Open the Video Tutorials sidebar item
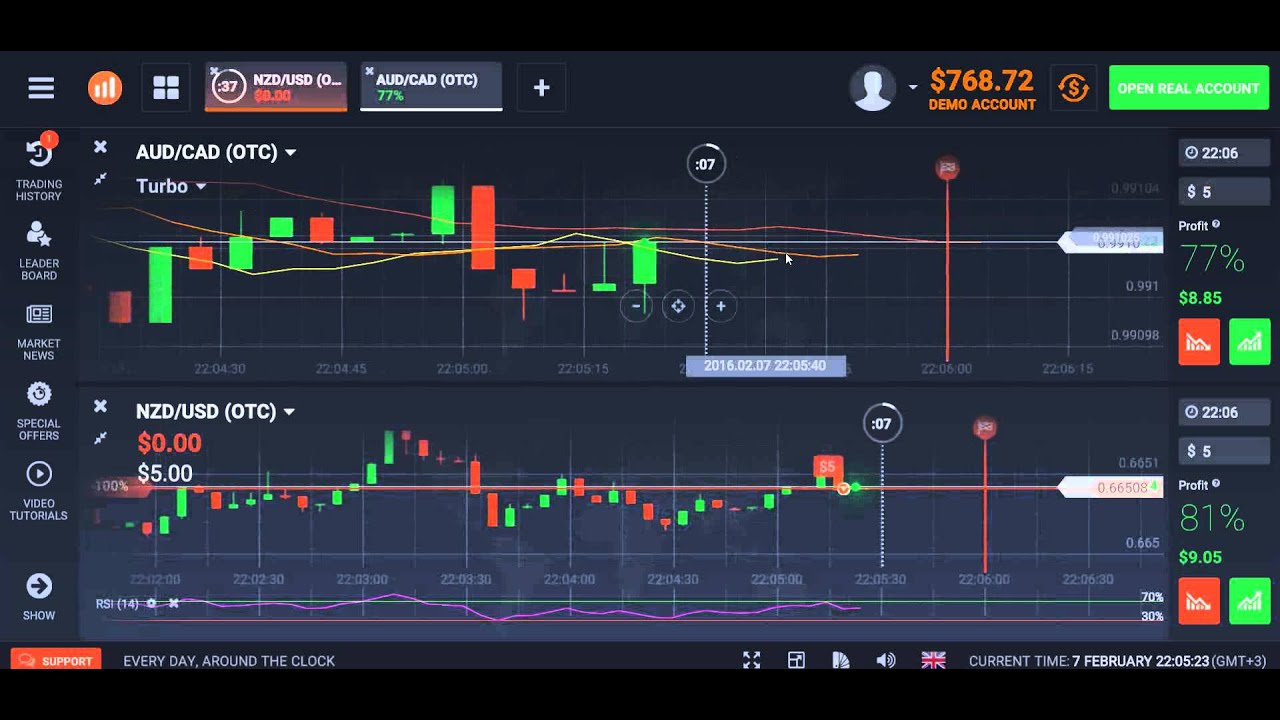Image resolution: width=1280 pixels, height=720 pixels. 39,491
